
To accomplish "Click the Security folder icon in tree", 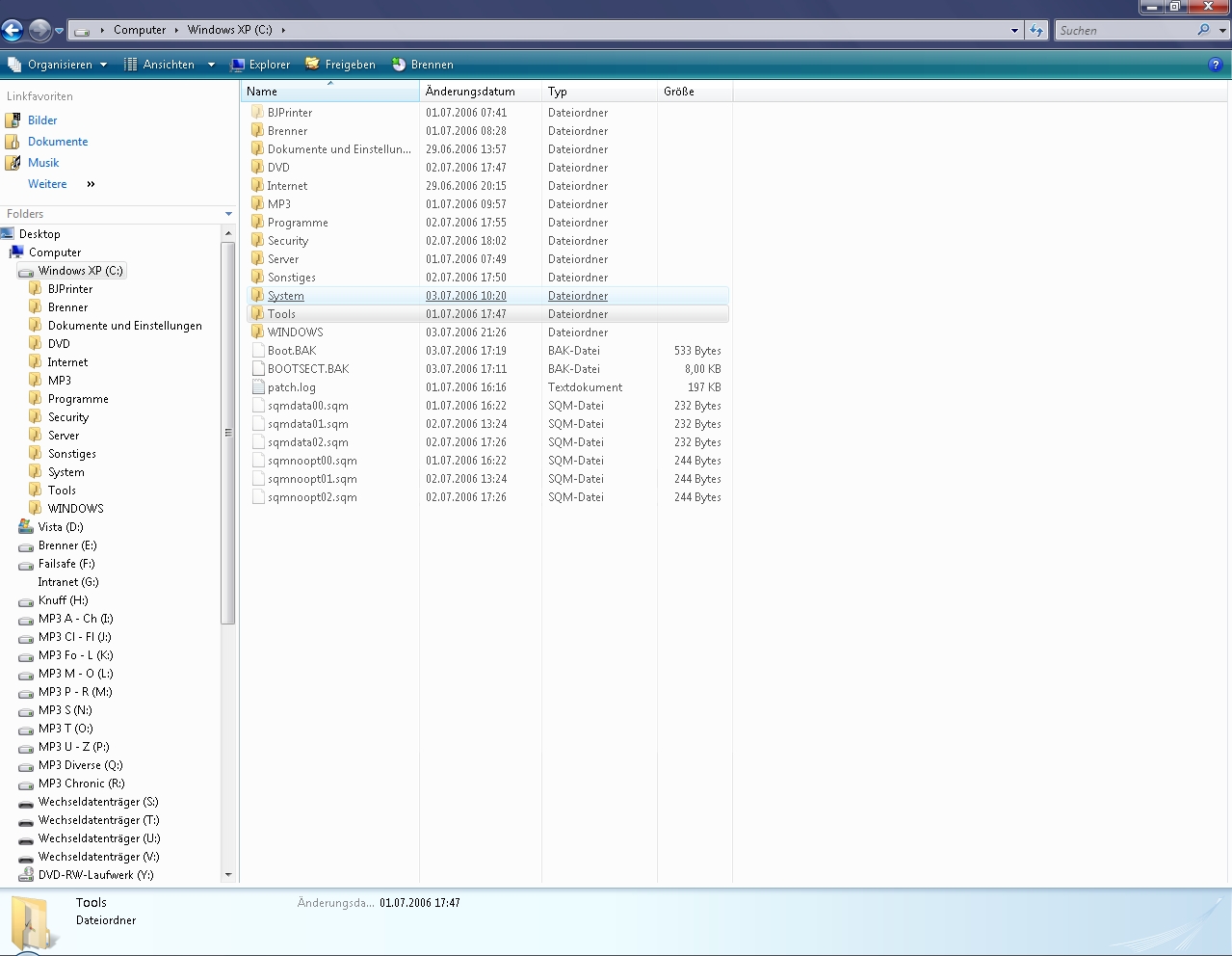I will [36, 417].
